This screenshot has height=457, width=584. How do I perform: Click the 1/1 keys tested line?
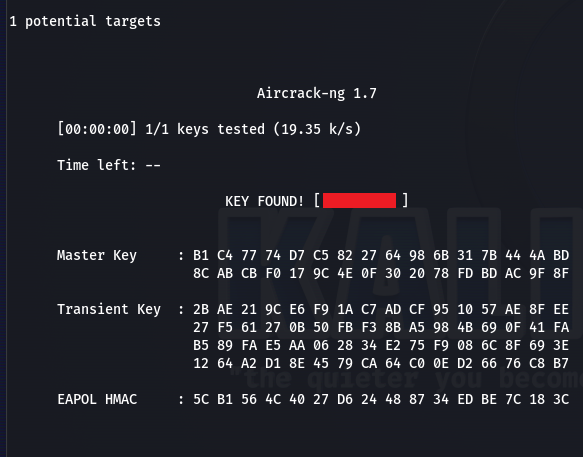pyautogui.click(x=209, y=129)
